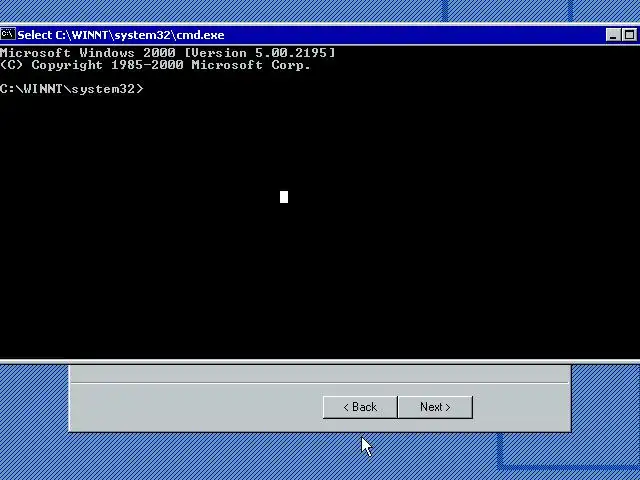Screen dimensions: 640x480
Task: Click the Next > button
Action: click(x=435, y=407)
